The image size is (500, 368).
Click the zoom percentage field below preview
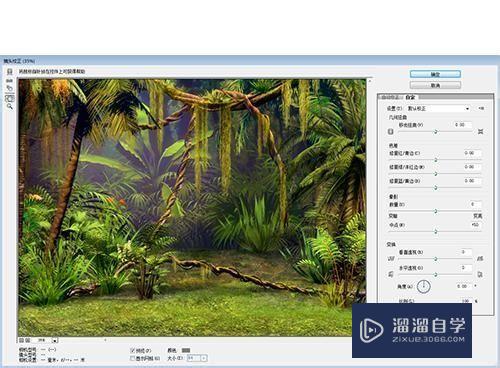[42, 340]
